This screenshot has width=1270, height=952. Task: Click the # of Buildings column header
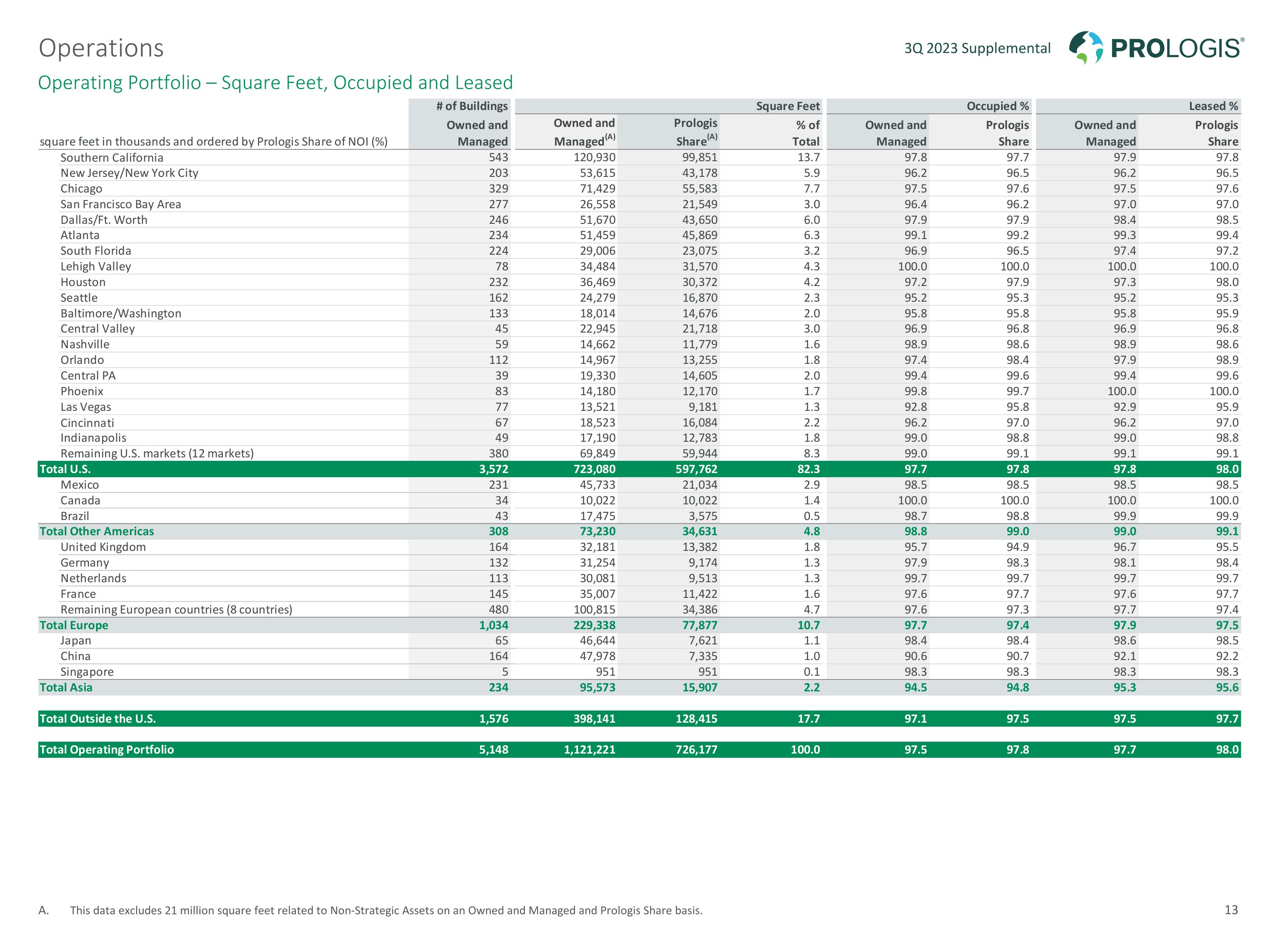click(x=471, y=106)
